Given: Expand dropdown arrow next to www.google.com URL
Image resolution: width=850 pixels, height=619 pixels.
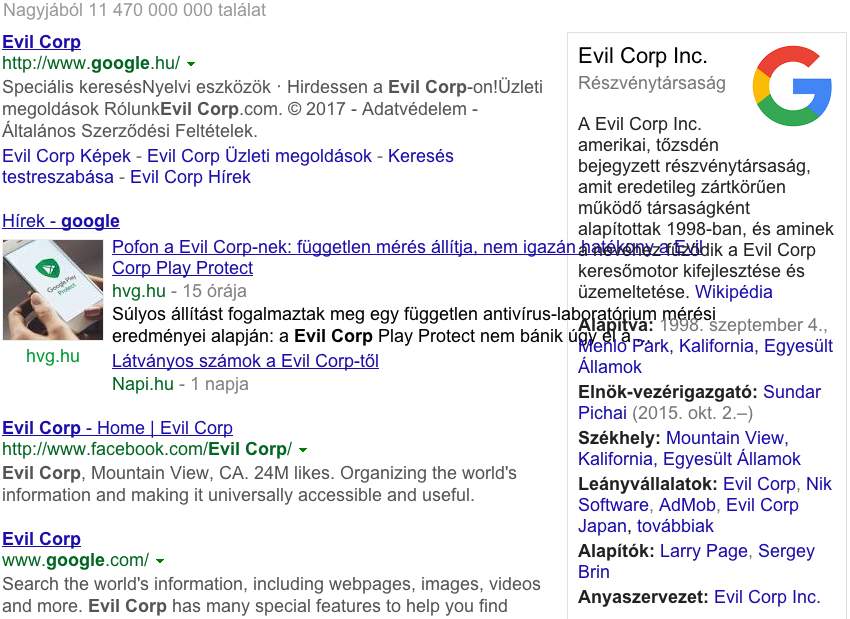Looking at the screenshot, I should [x=160, y=561].
